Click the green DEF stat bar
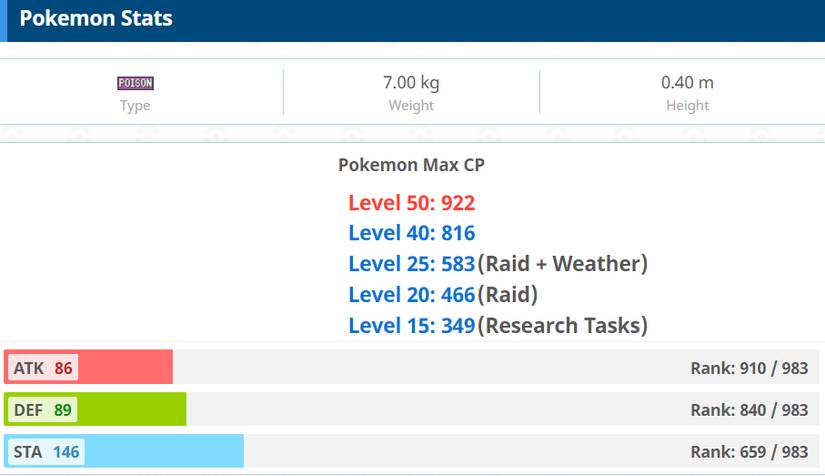825x476 pixels. point(95,409)
